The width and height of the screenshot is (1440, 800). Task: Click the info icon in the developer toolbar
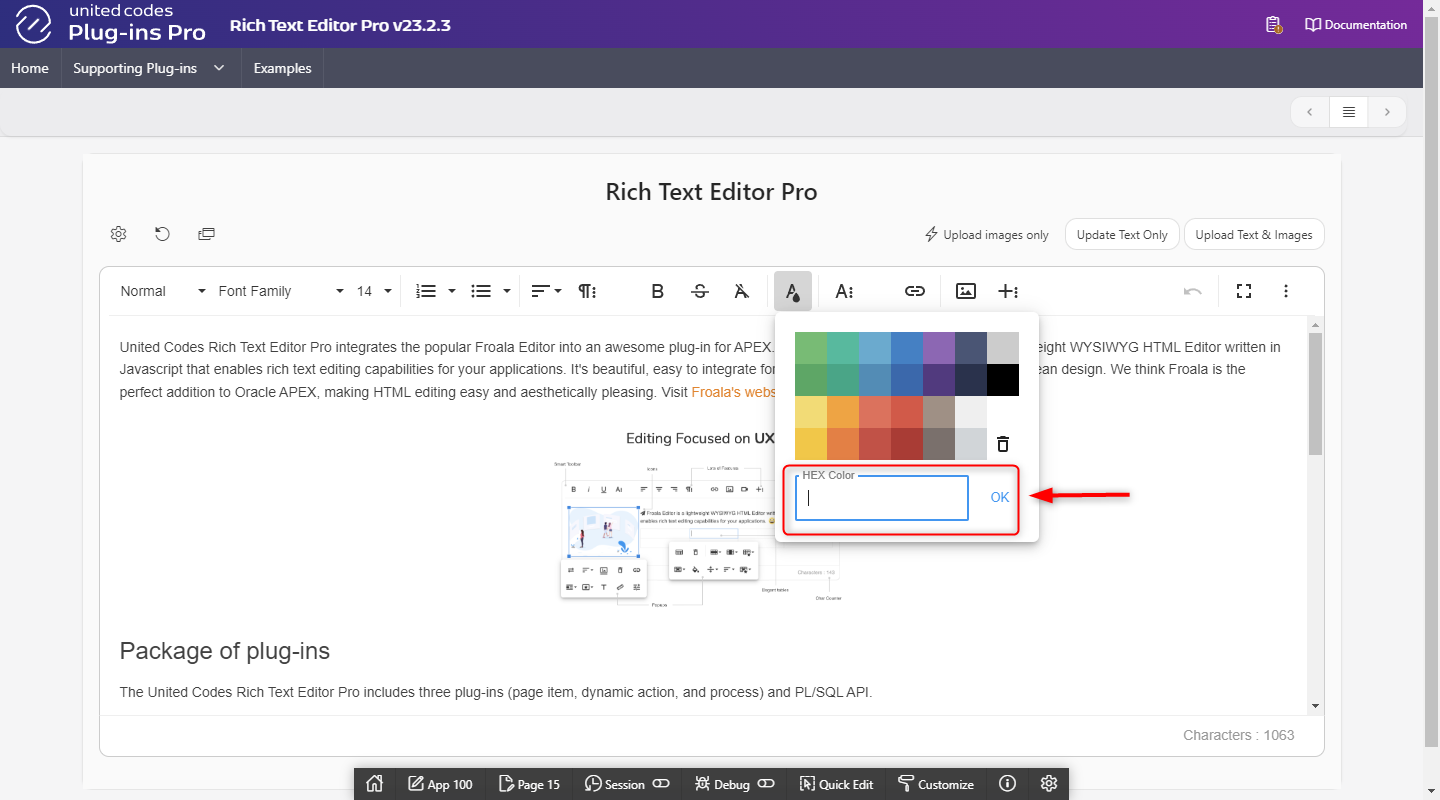click(1008, 784)
